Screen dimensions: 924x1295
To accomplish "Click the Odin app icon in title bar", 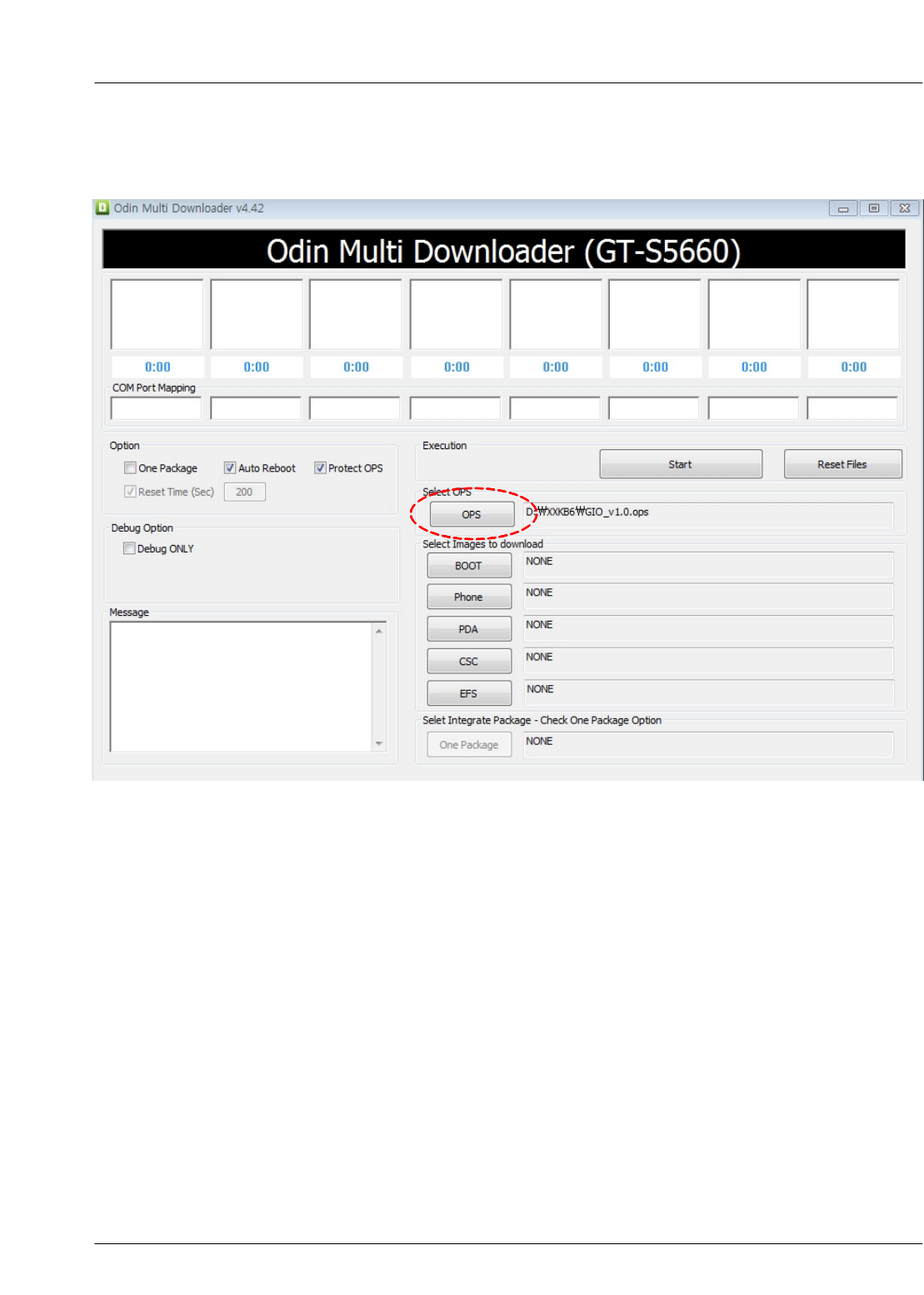I will click(102, 207).
